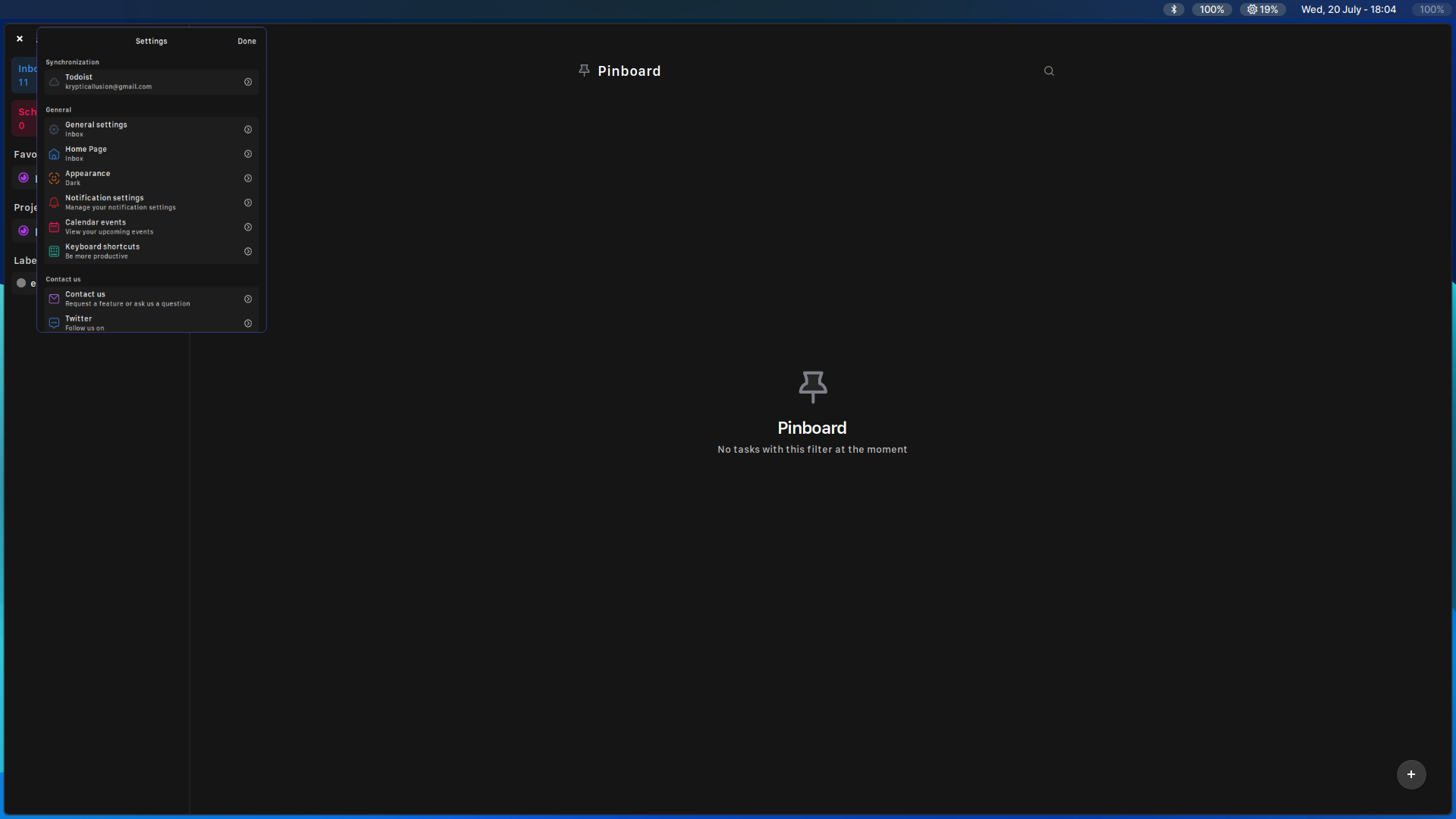Click the Keyboard shortcuts keypad icon
1456x819 pixels.
(x=54, y=250)
